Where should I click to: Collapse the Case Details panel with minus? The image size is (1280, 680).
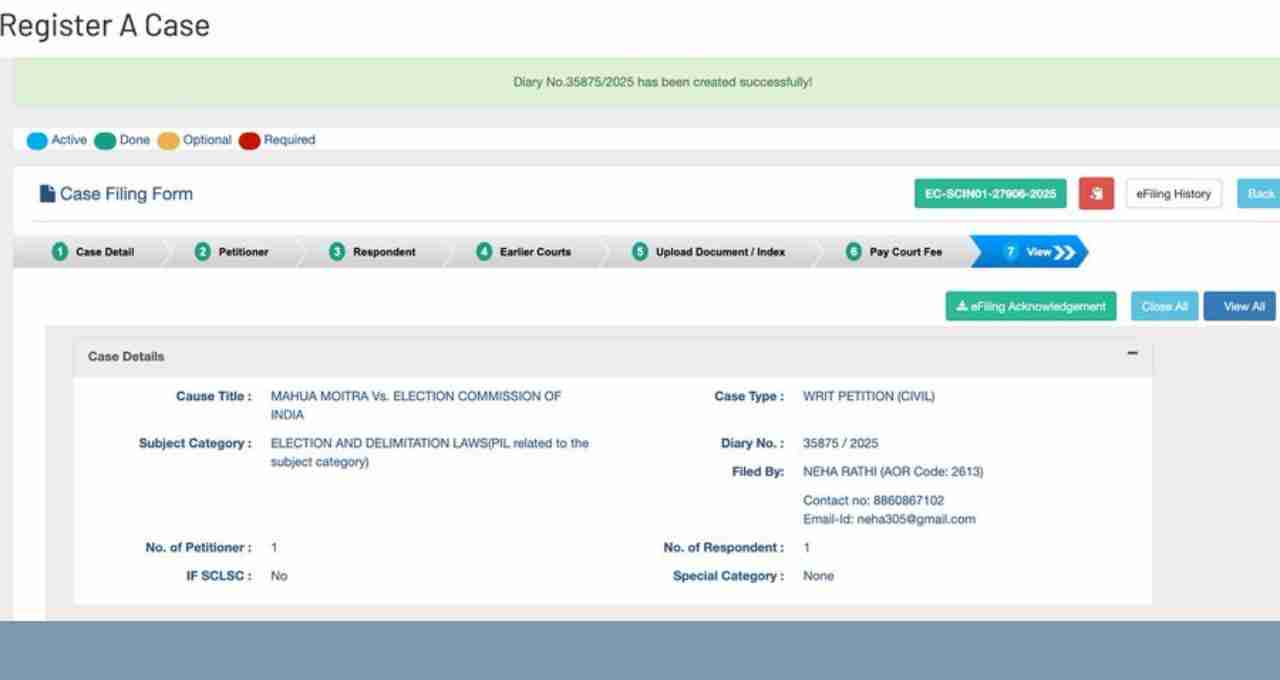(1132, 354)
